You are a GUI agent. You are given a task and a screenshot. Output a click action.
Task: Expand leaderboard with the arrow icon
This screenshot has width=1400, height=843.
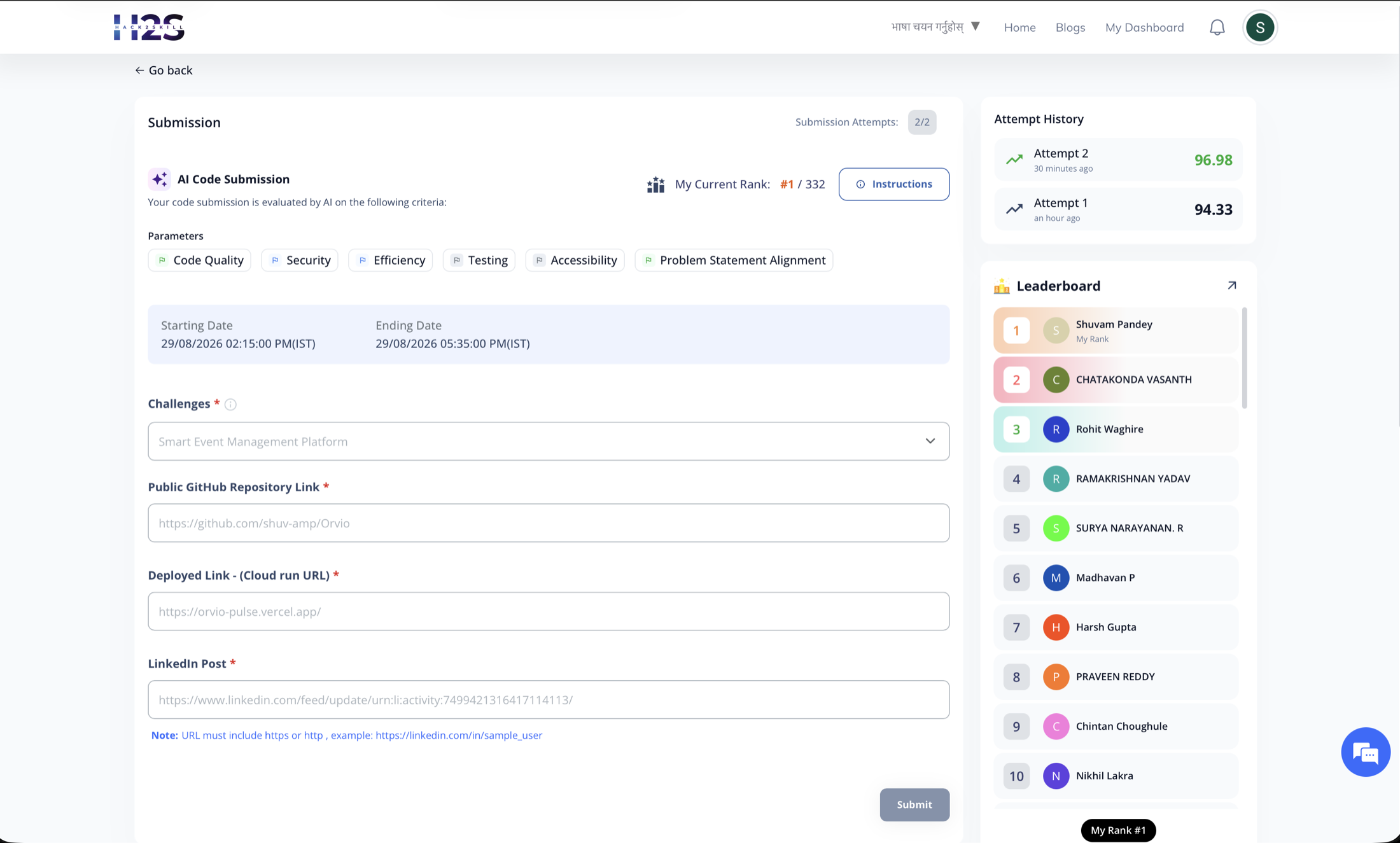click(x=1232, y=286)
